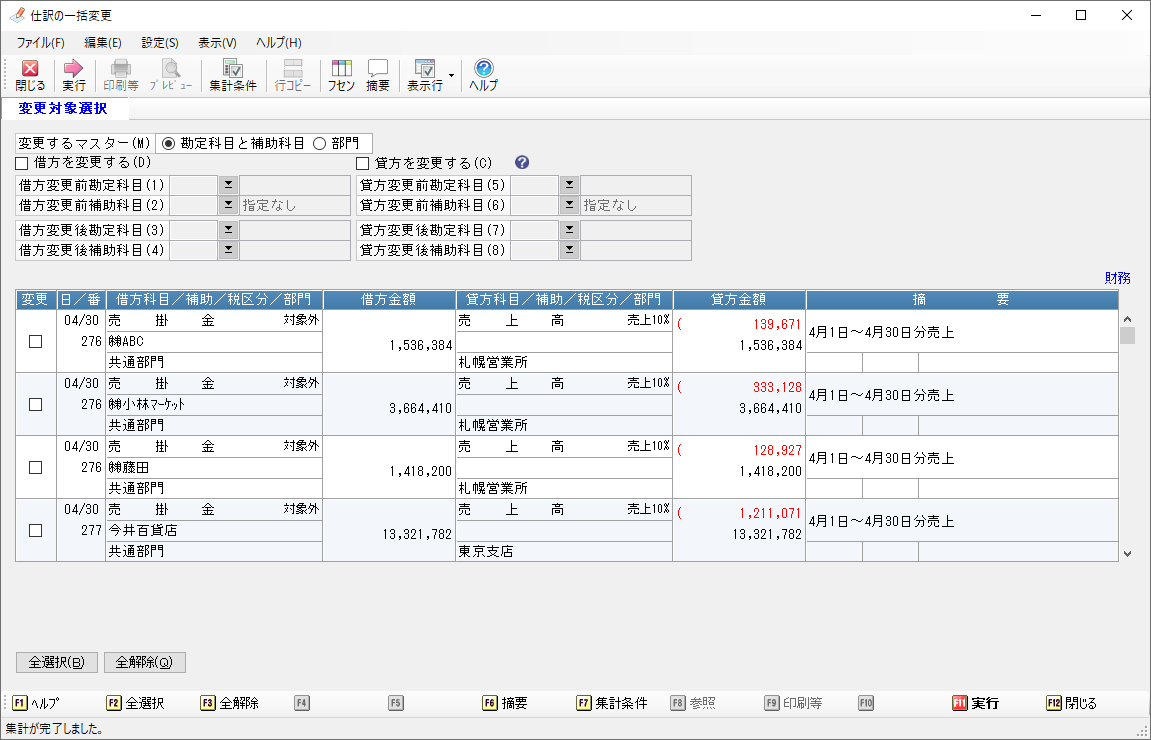
Task: Enable 借方を変更する checkbox
Action: [x=22, y=163]
